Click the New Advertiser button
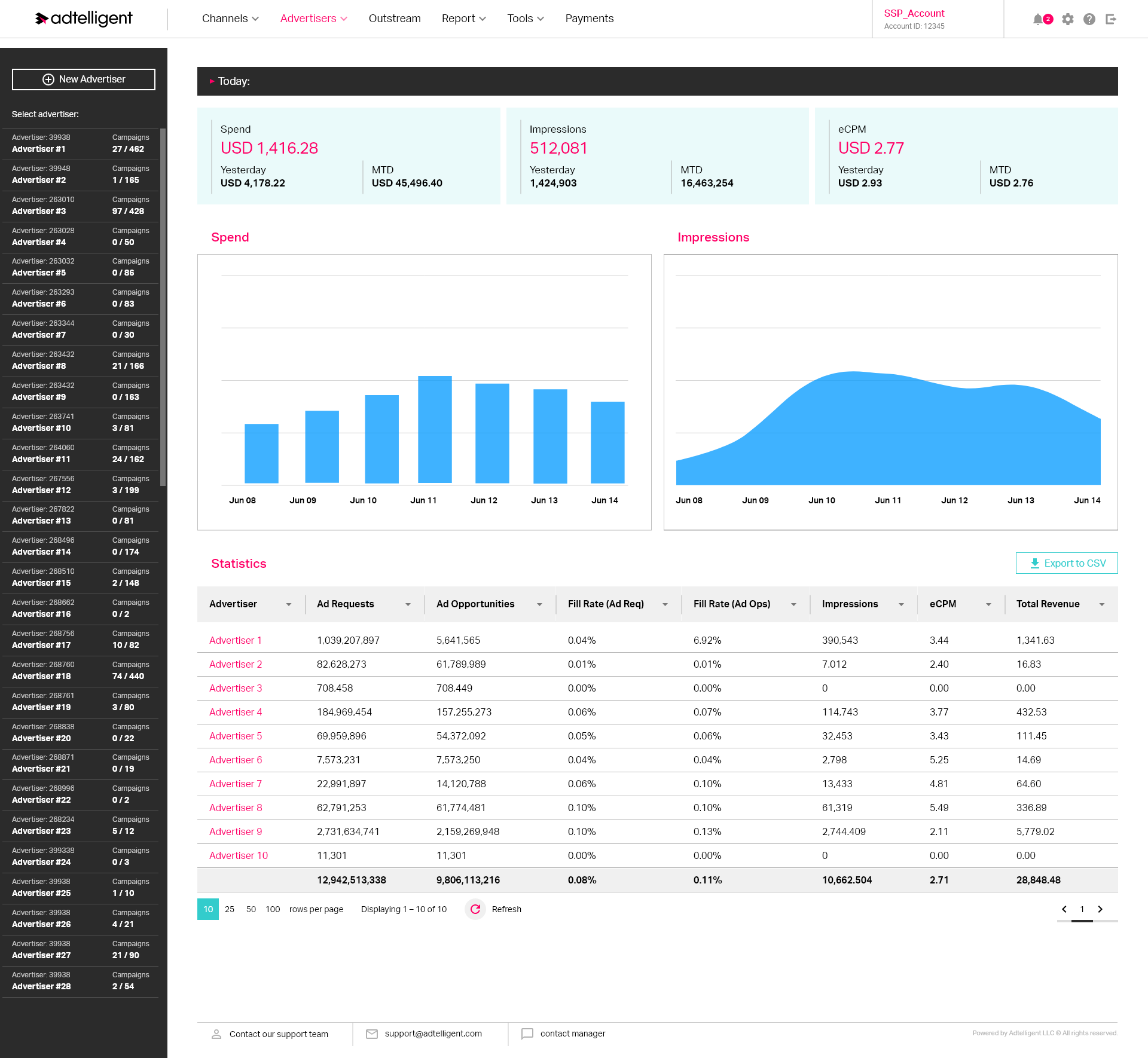1148x1058 pixels. [x=83, y=79]
